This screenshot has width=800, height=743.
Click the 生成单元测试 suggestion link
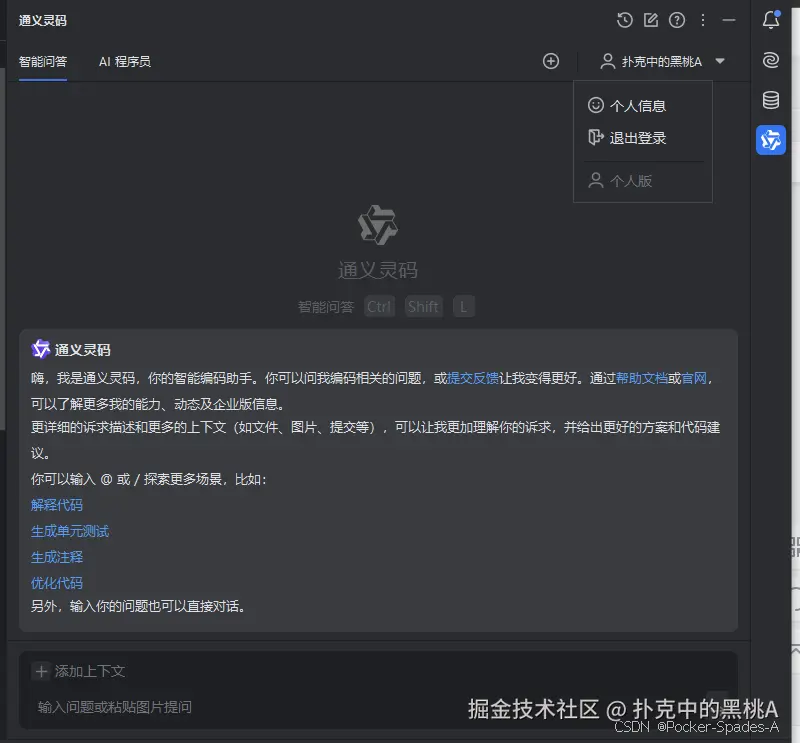tap(70, 531)
